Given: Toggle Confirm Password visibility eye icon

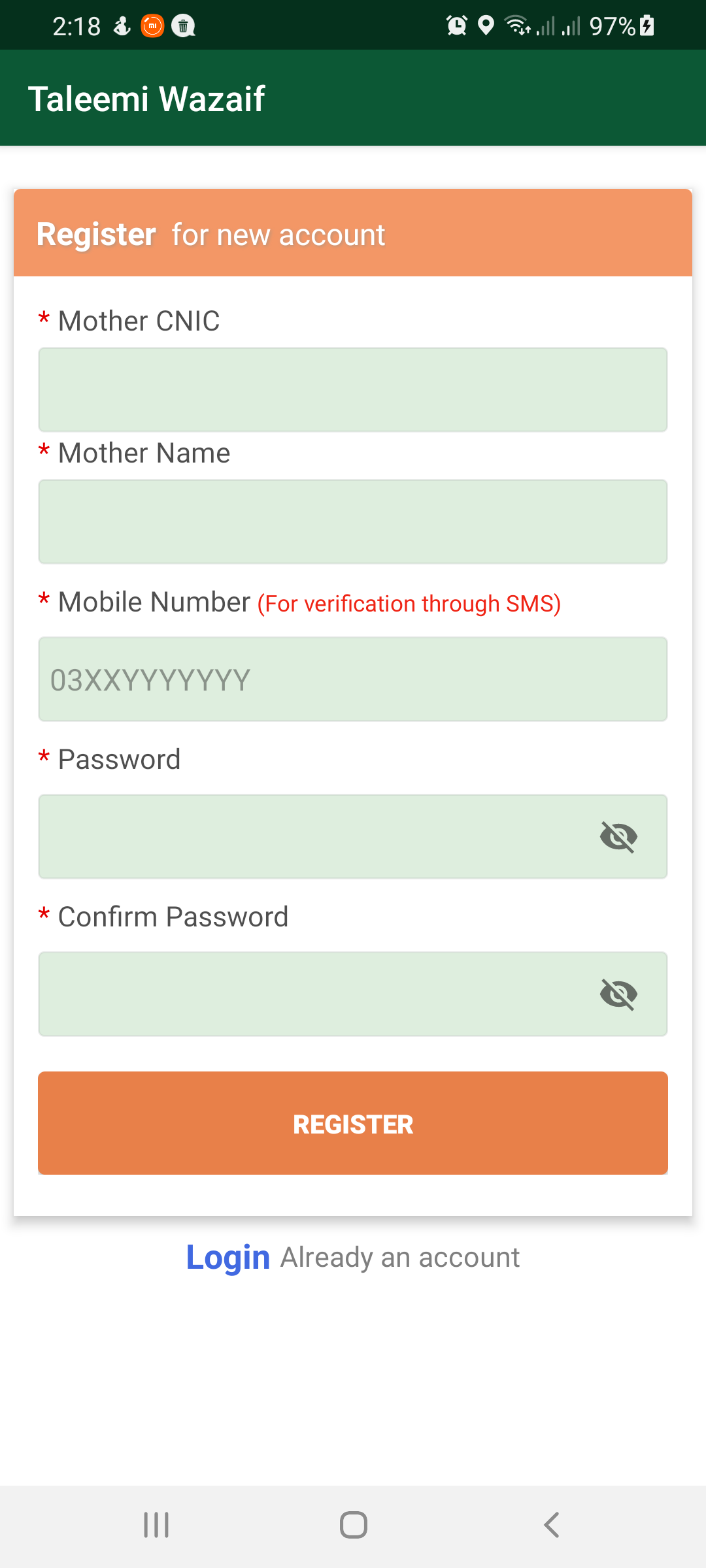Looking at the screenshot, I should tap(618, 994).
